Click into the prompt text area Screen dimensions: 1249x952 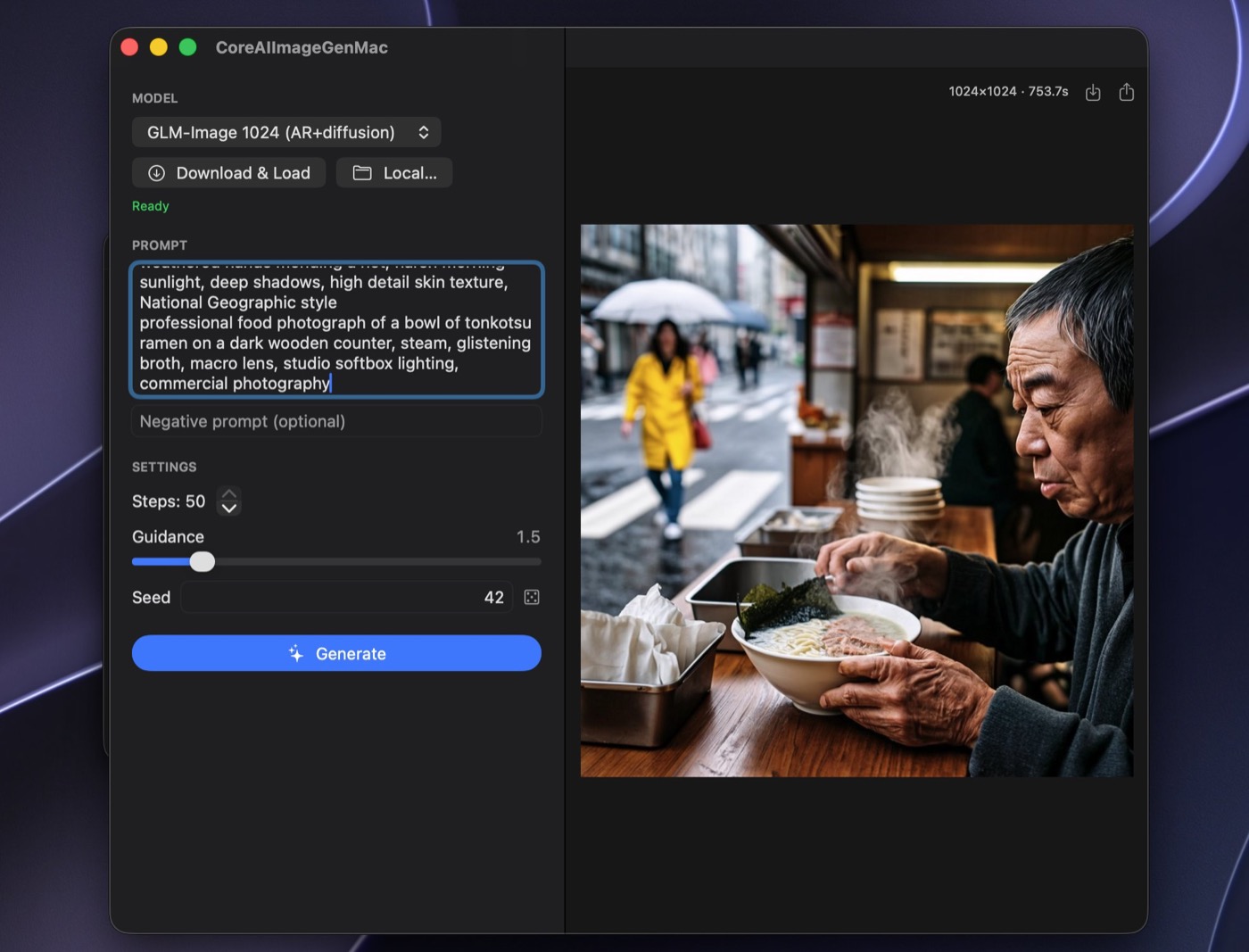coord(336,329)
